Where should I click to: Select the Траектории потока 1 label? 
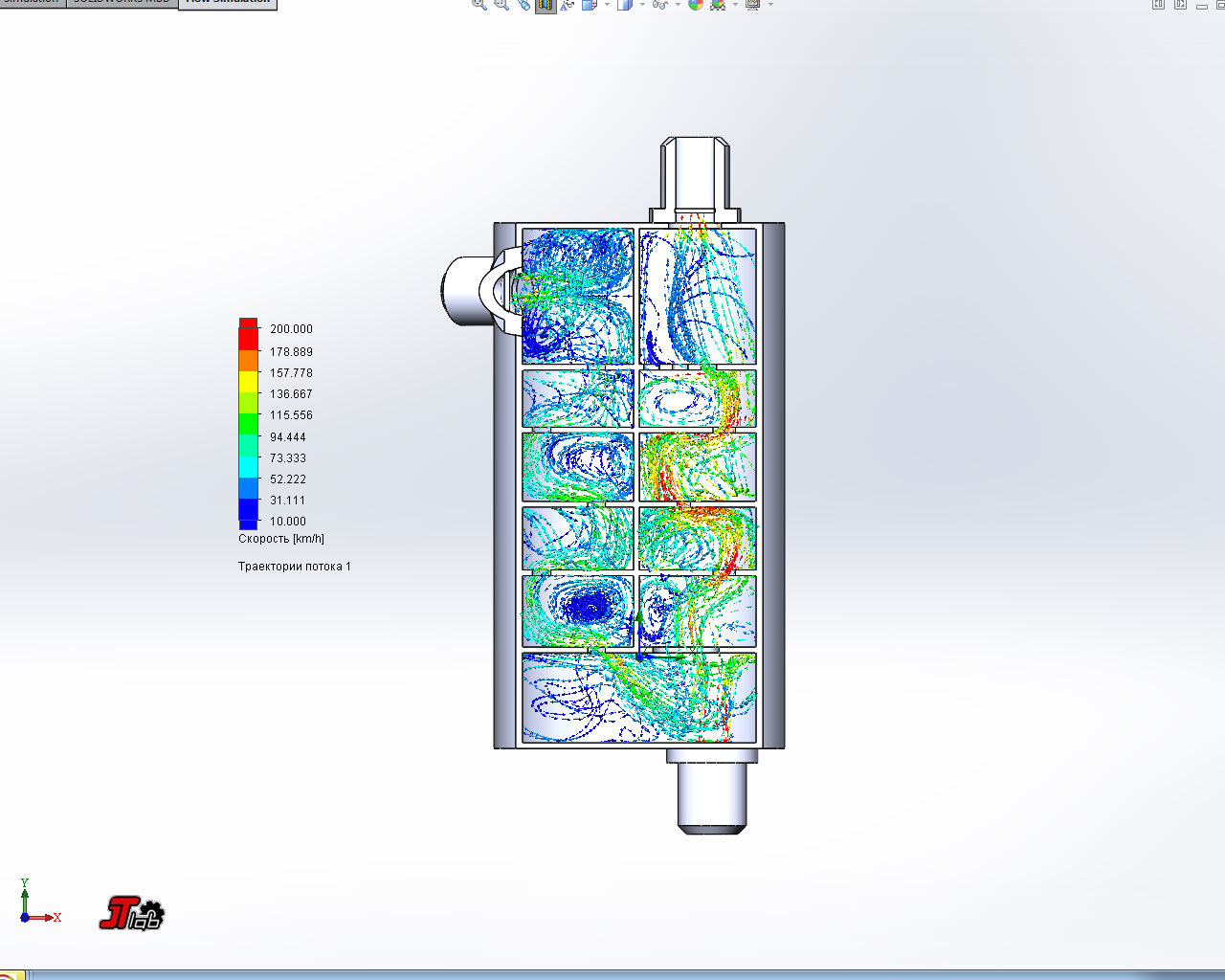[295, 567]
